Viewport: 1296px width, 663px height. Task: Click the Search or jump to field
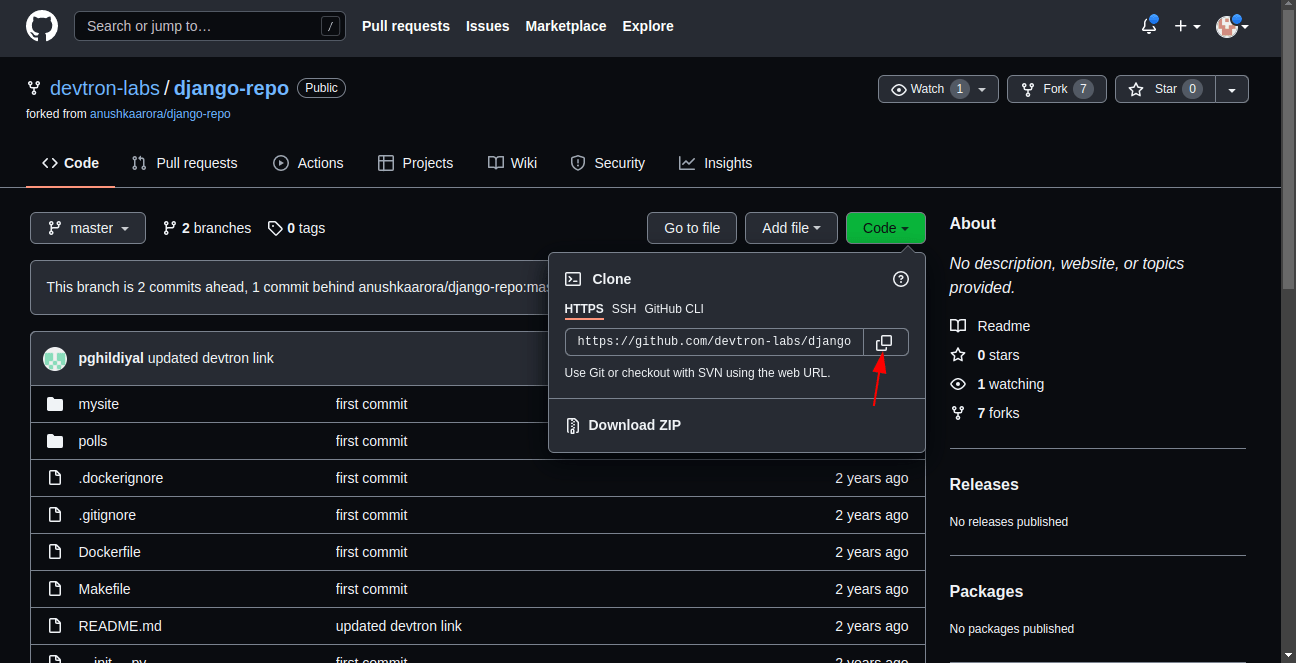click(210, 26)
